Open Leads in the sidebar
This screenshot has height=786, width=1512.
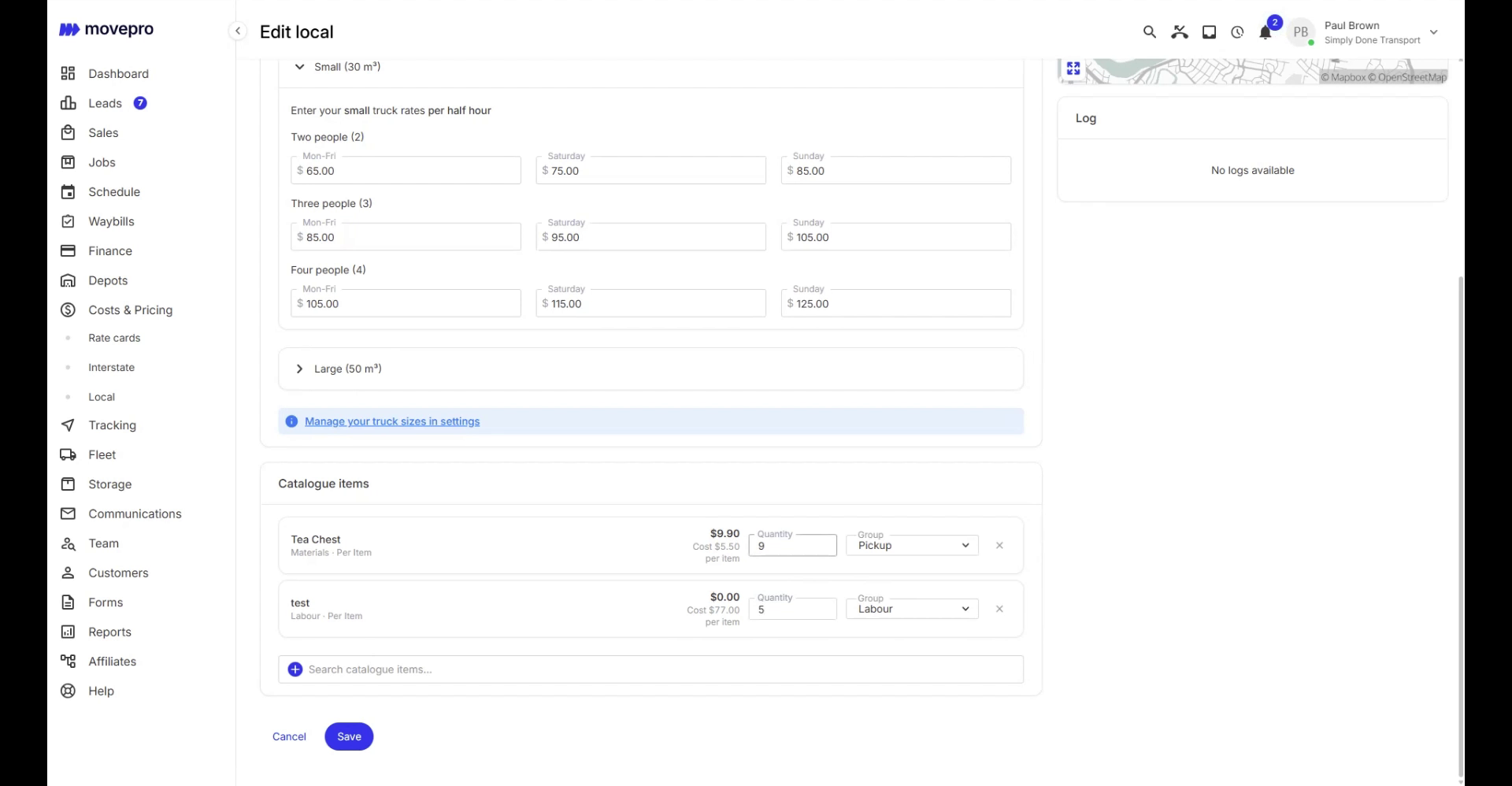[x=105, y=103]
